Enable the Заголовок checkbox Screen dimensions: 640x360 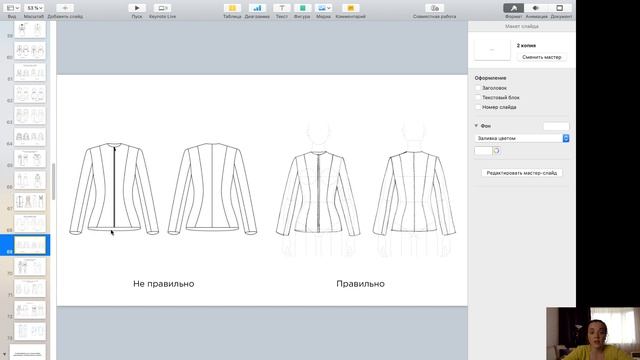coord(478,88)
